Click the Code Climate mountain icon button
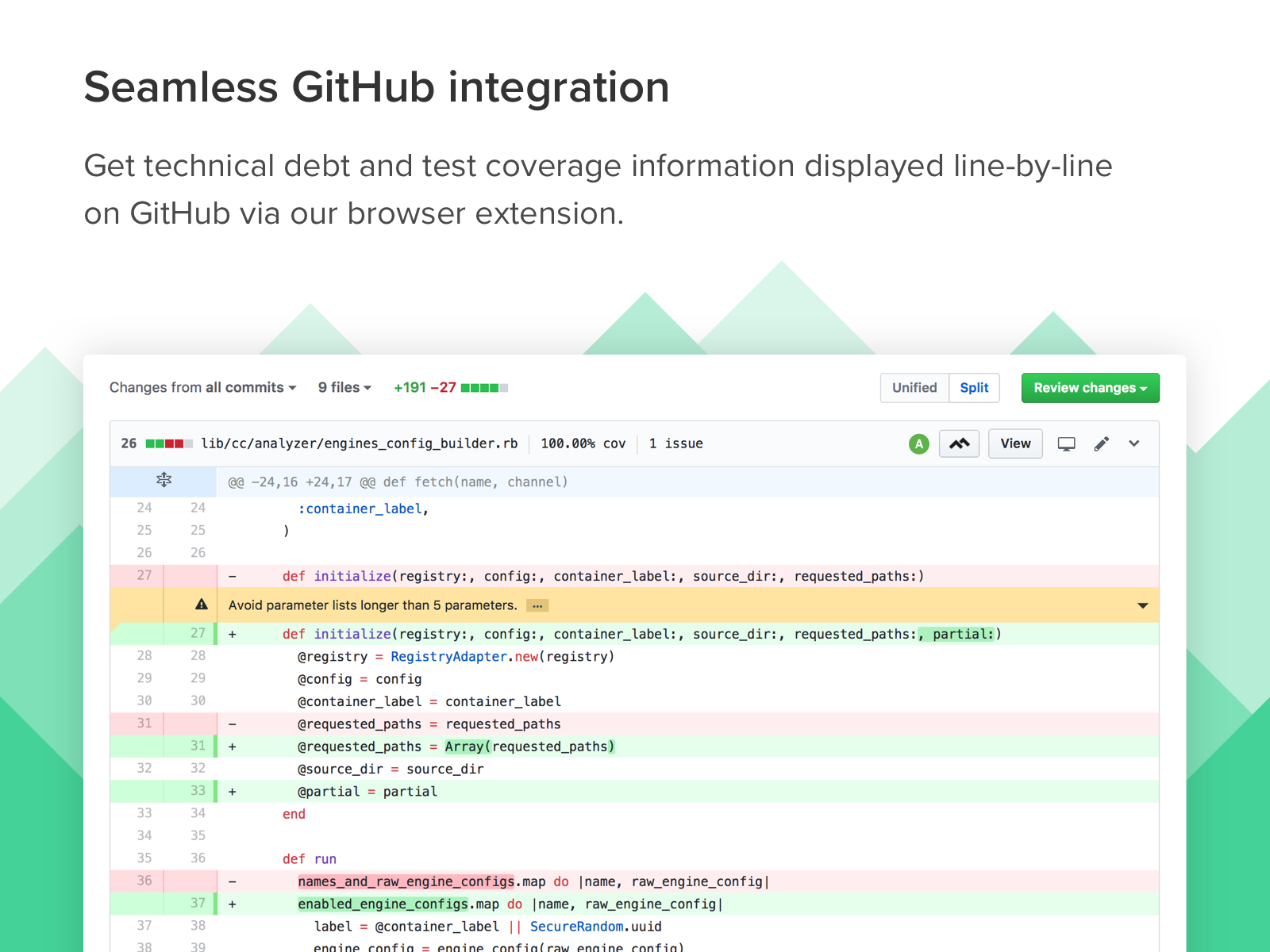 coord(959,444)
